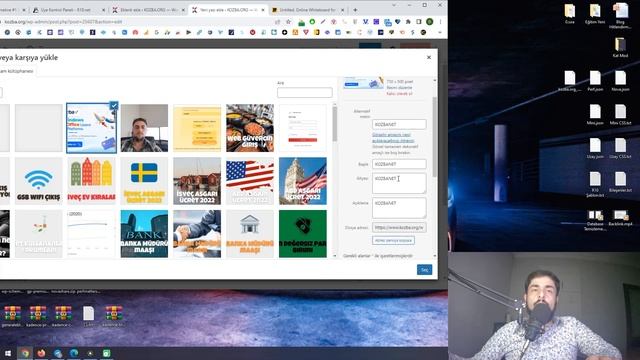Switch to the Untitled Online Whiteboard tab
This screenshot has width=640, height=360.
pyautogui.click(x=308, y=10)
